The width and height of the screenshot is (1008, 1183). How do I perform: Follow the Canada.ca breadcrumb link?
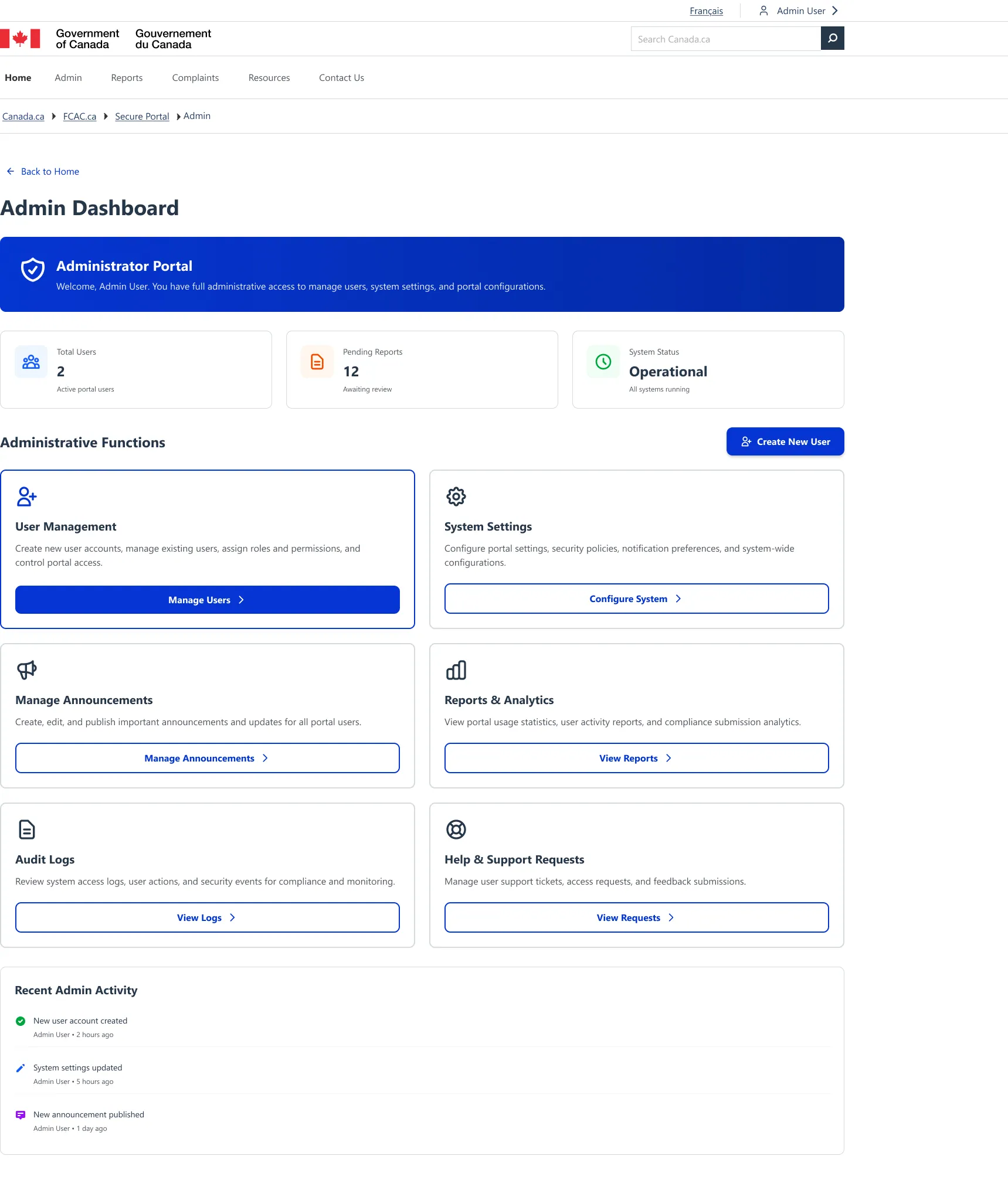pos(23,117)
